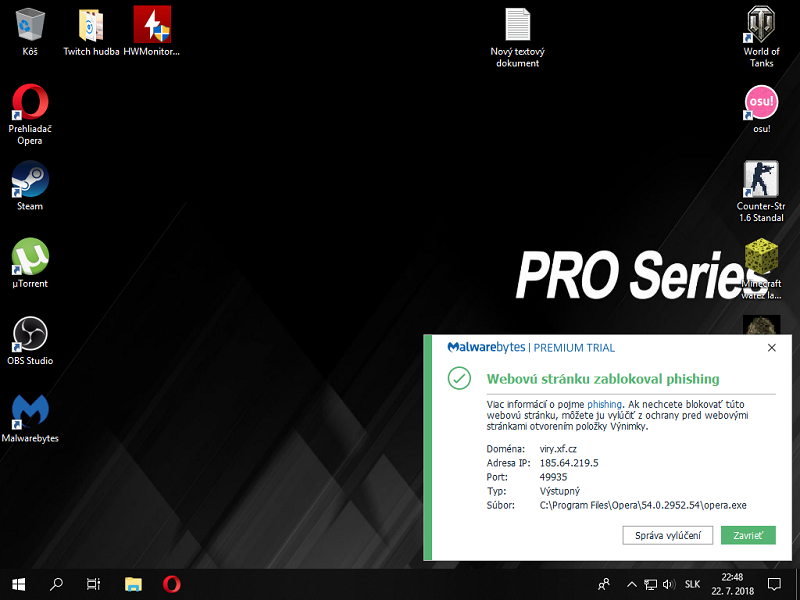Open the Action Center notifications icon

click(x=774, y=584)
